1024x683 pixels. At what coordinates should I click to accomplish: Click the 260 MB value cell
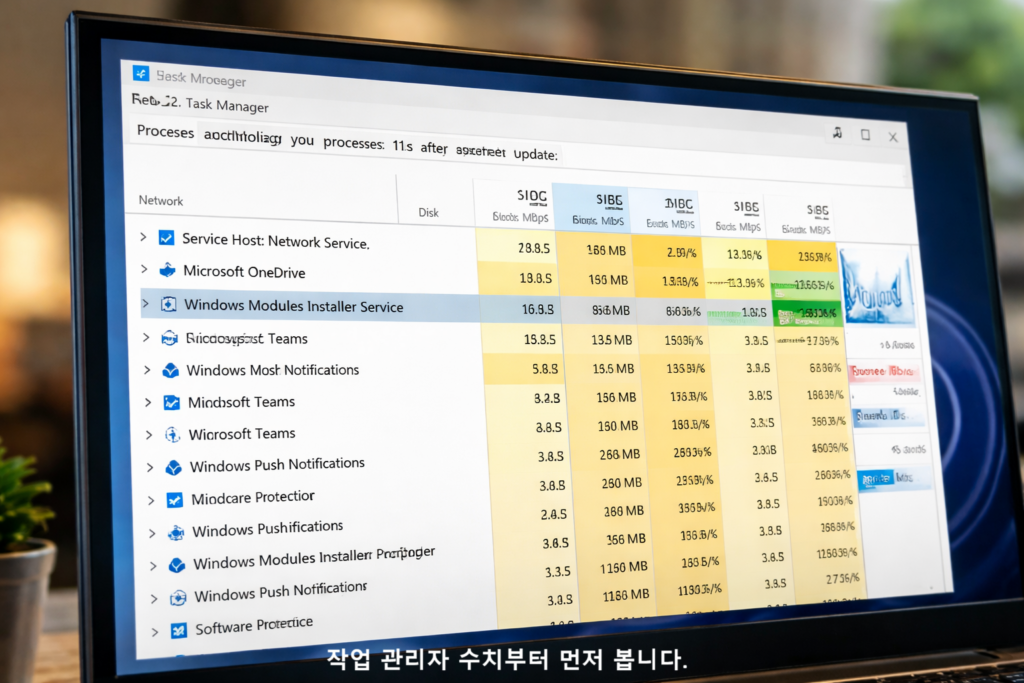622,483
